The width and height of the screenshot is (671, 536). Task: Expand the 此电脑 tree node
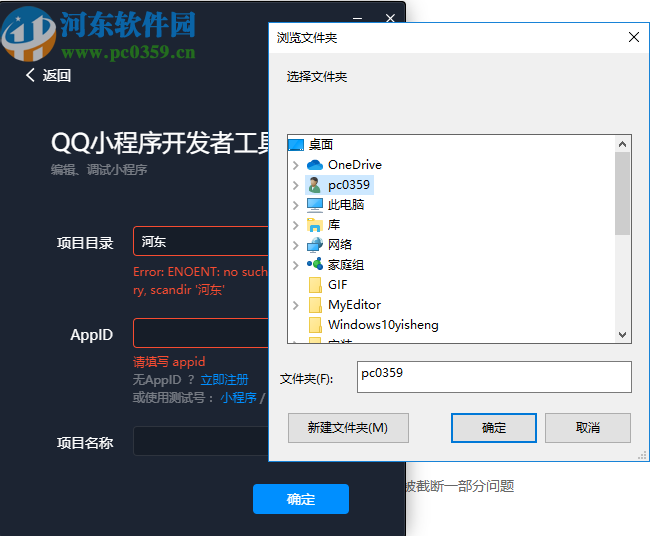pos(295,205)
